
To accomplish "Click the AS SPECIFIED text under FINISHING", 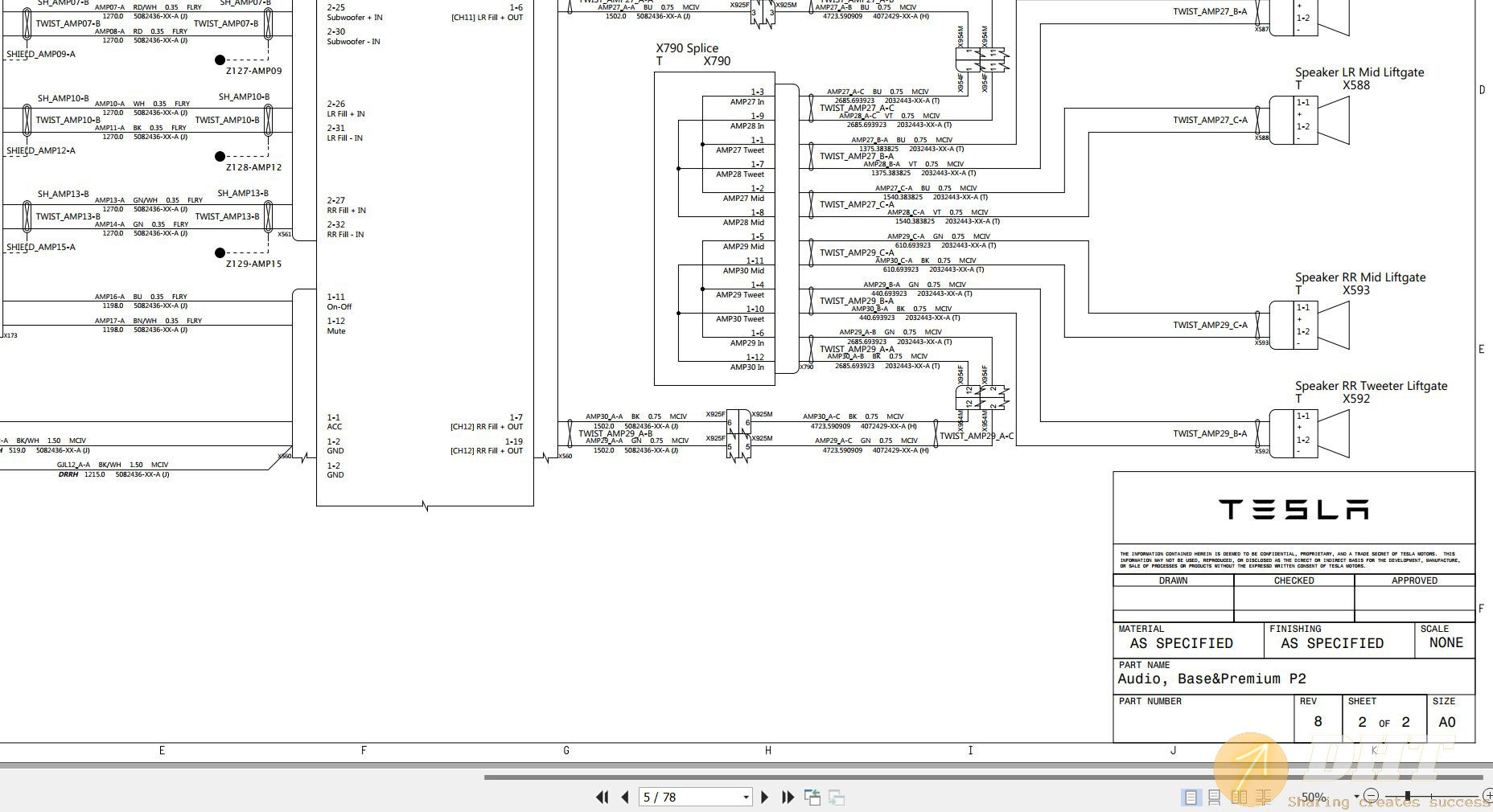I will click(1332, 643).
